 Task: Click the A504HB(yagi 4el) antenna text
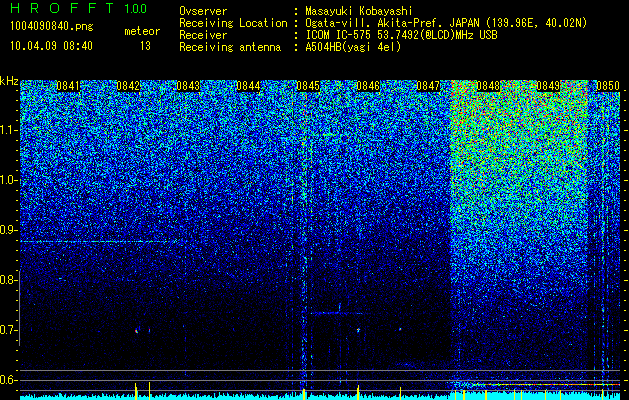click(x=353, y=47)
